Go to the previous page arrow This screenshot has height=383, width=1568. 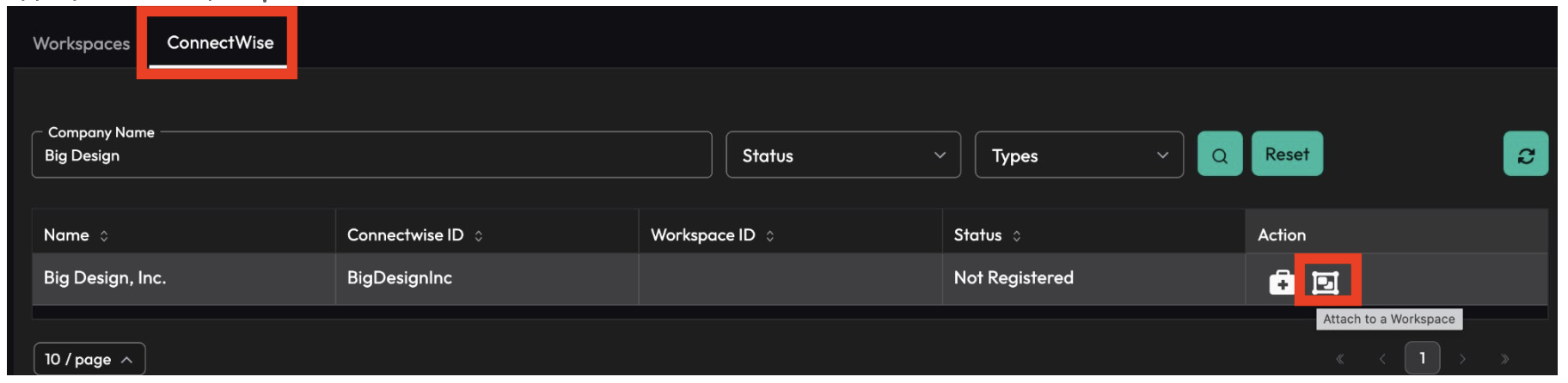[1381, 359]
